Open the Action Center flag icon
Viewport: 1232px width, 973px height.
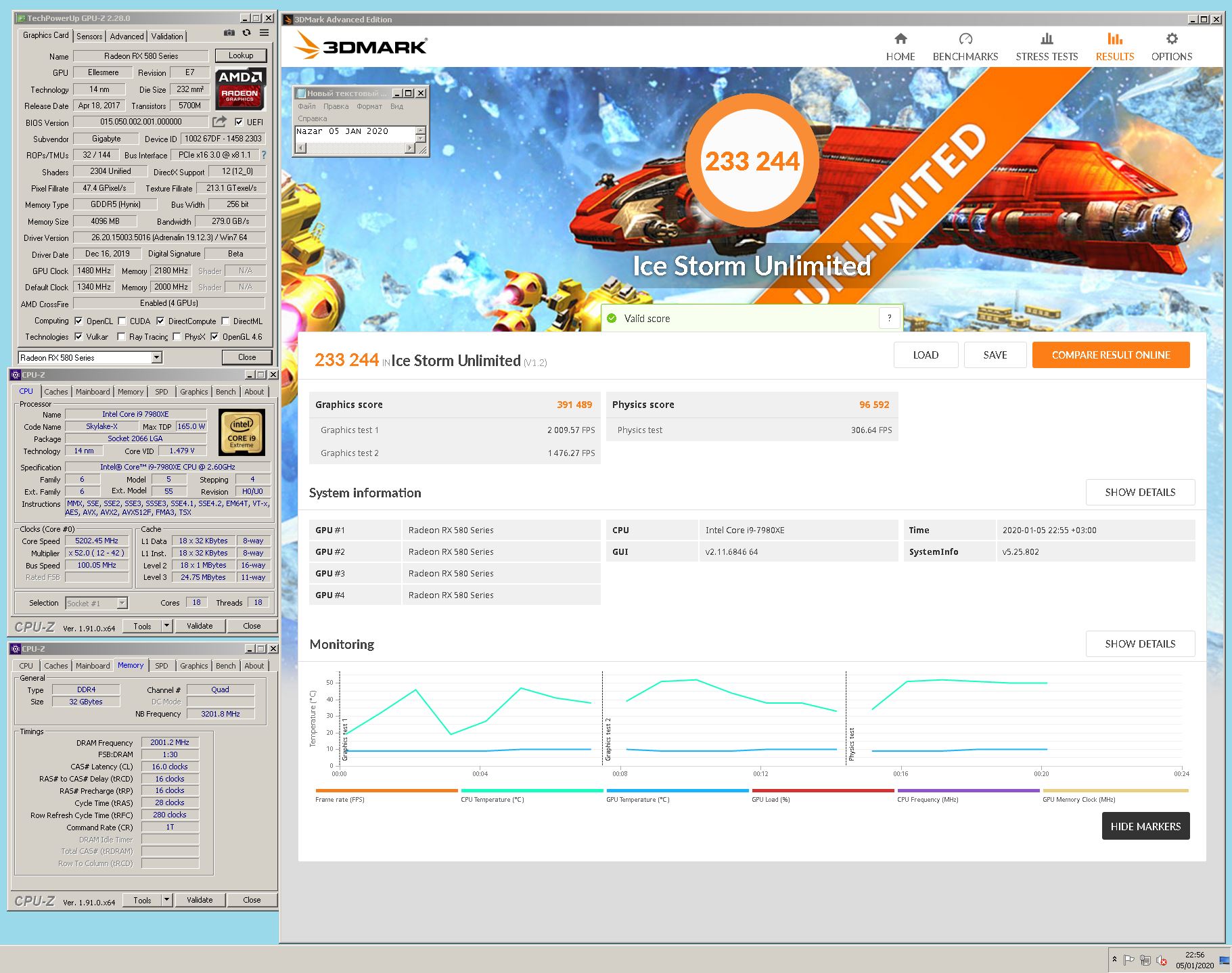[1128, 959]
